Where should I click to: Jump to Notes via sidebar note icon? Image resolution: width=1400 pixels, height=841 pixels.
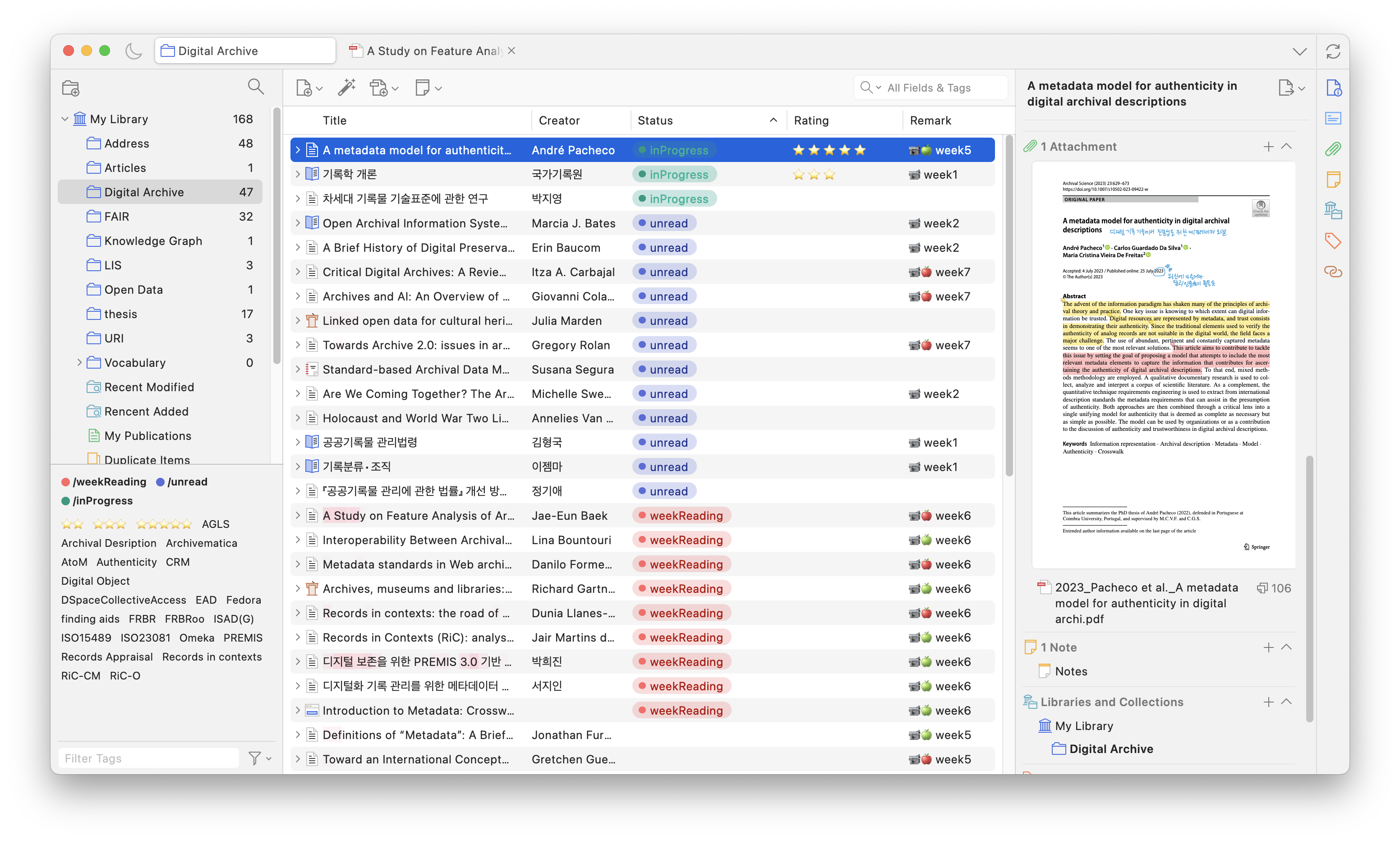pyautogui.click(x=1333, y=180)
